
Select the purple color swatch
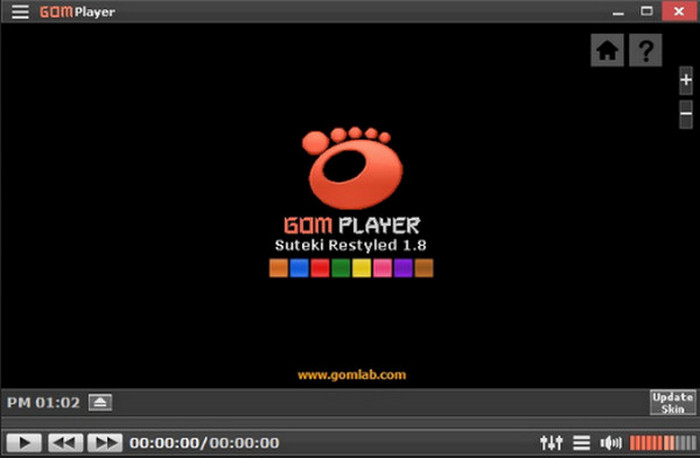point(403,268)
